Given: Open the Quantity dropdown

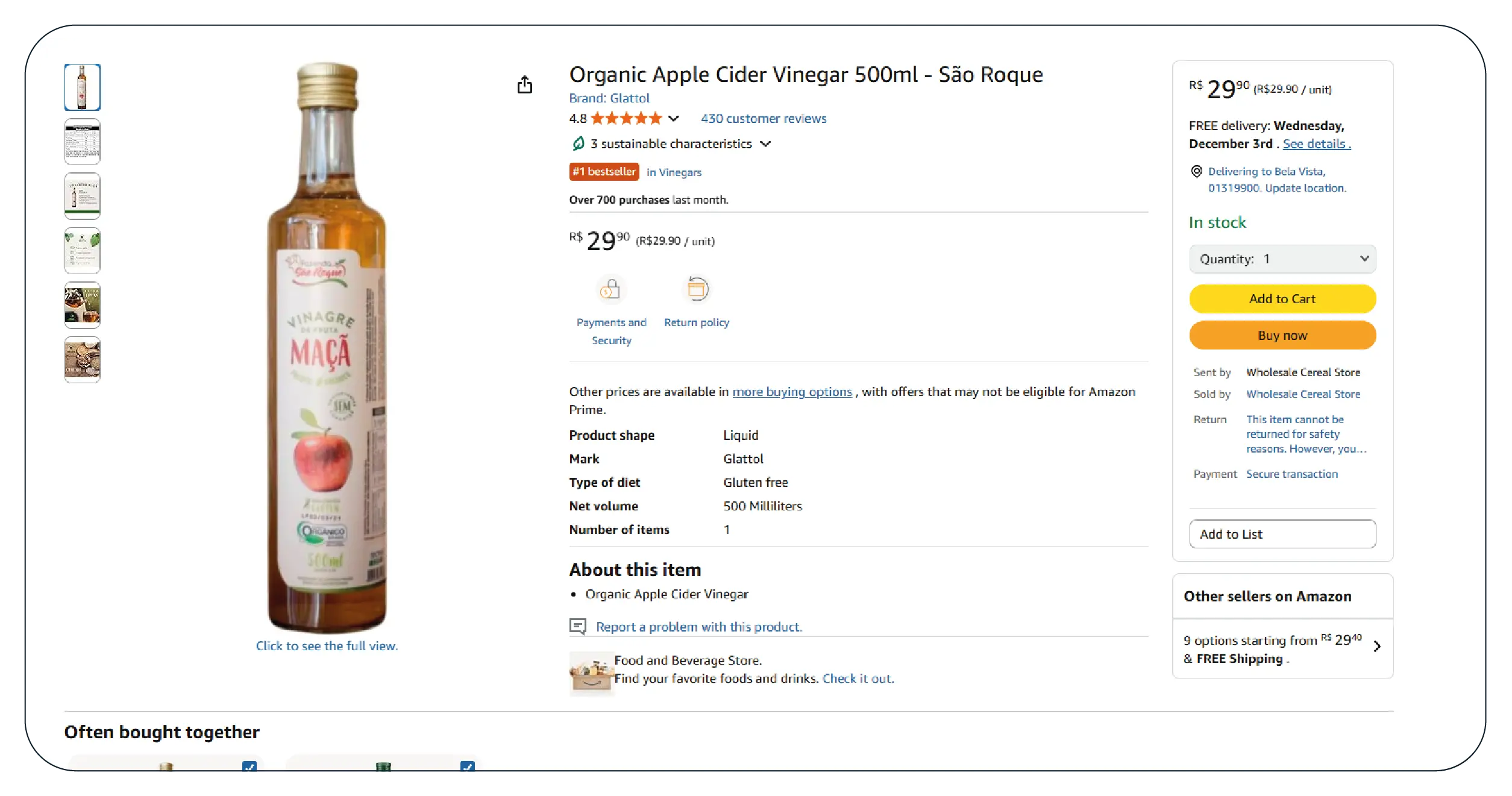Looking at the screenshot, I should click(1282, 259).
